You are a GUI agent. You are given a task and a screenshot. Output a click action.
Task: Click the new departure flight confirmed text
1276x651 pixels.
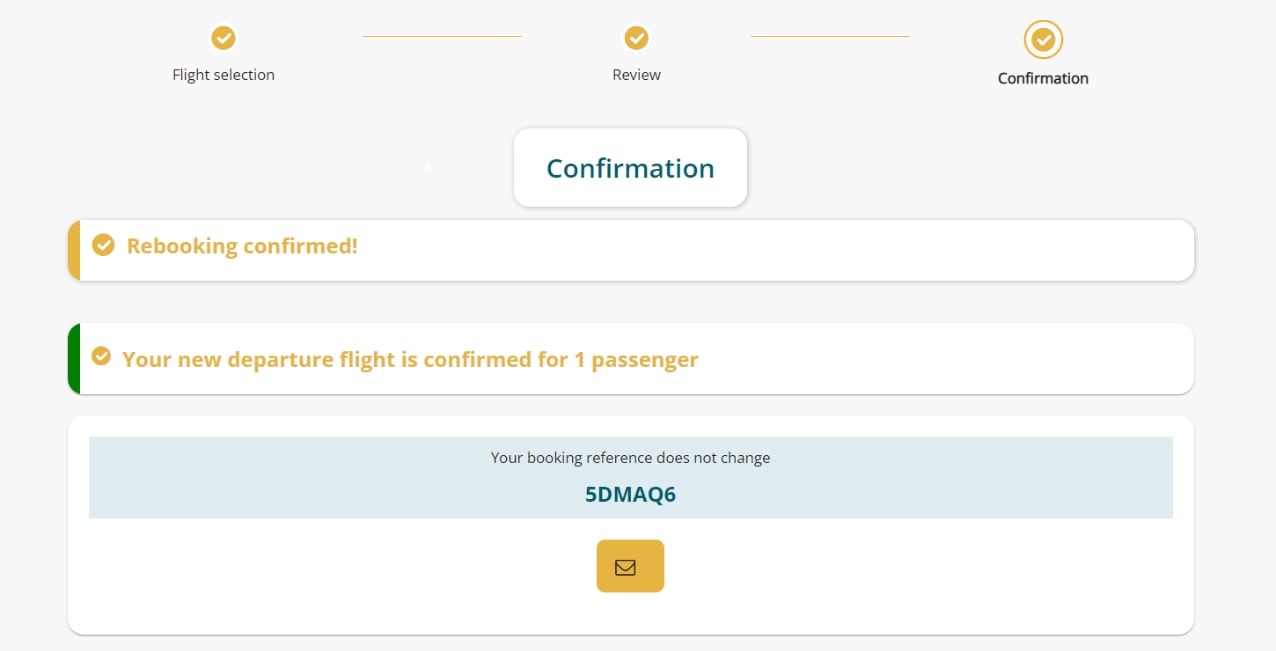410,359
